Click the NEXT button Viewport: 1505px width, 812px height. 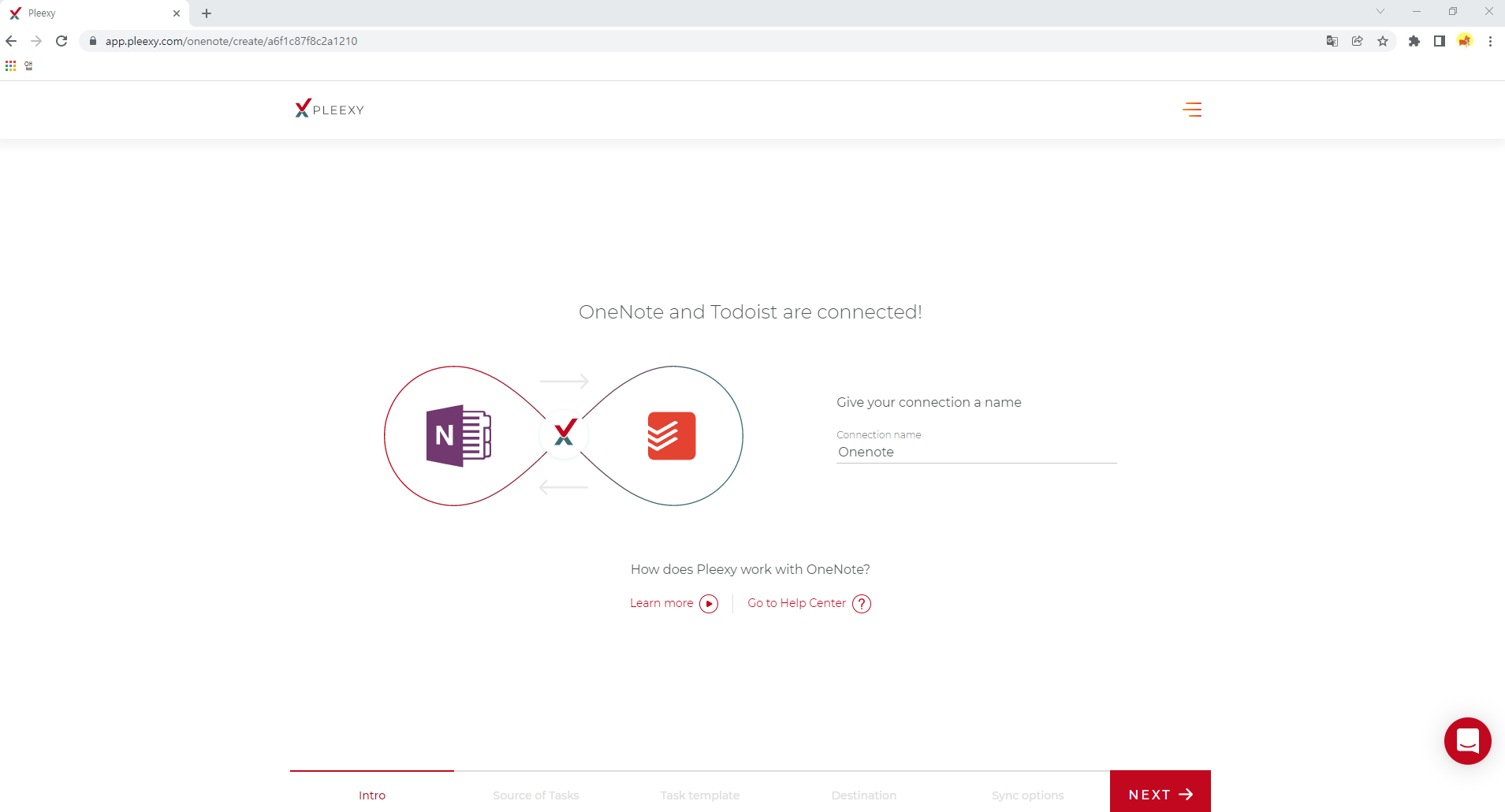click(x=1160, y=792)
